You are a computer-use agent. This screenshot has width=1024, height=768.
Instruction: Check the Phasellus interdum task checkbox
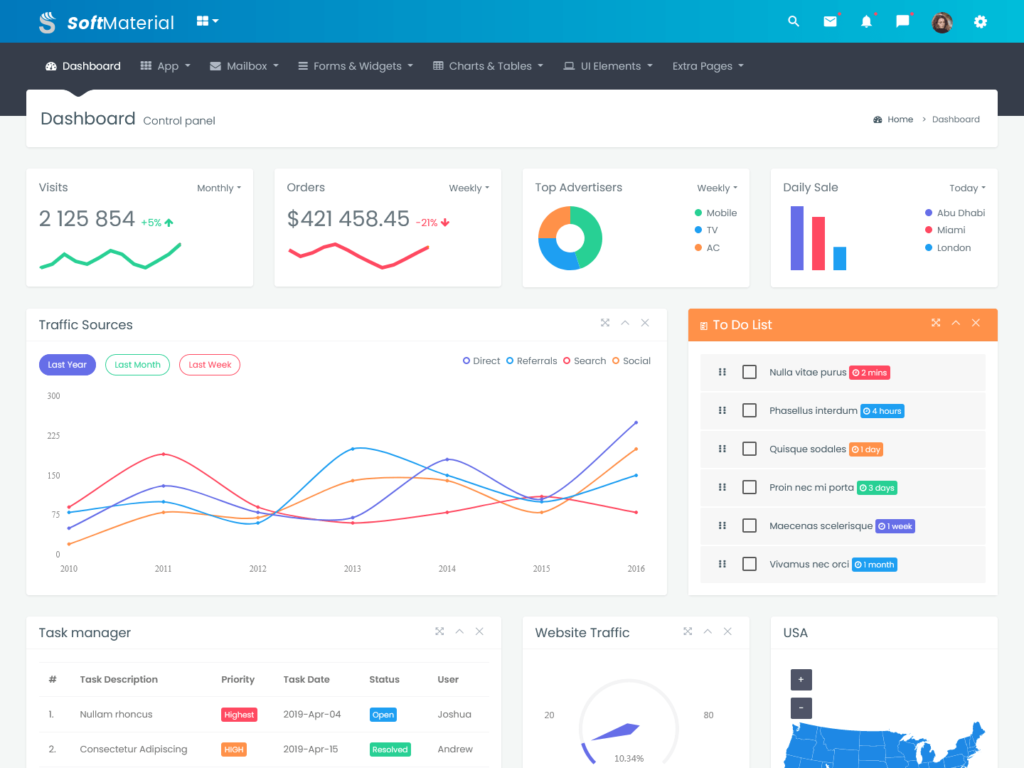tap(749, 410)
